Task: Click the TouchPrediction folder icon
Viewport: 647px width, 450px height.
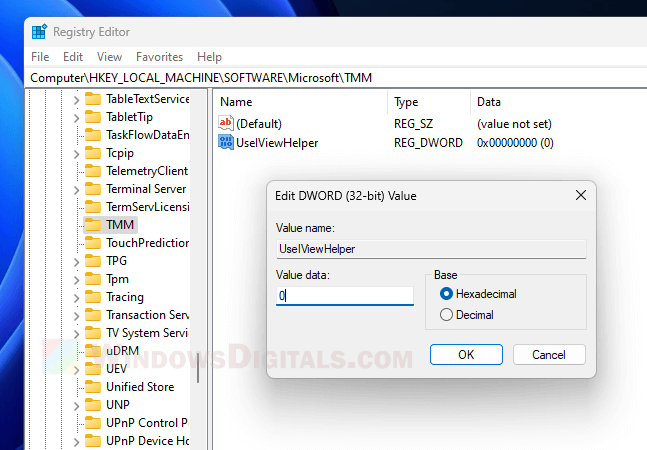Action: tap(93, 243)
